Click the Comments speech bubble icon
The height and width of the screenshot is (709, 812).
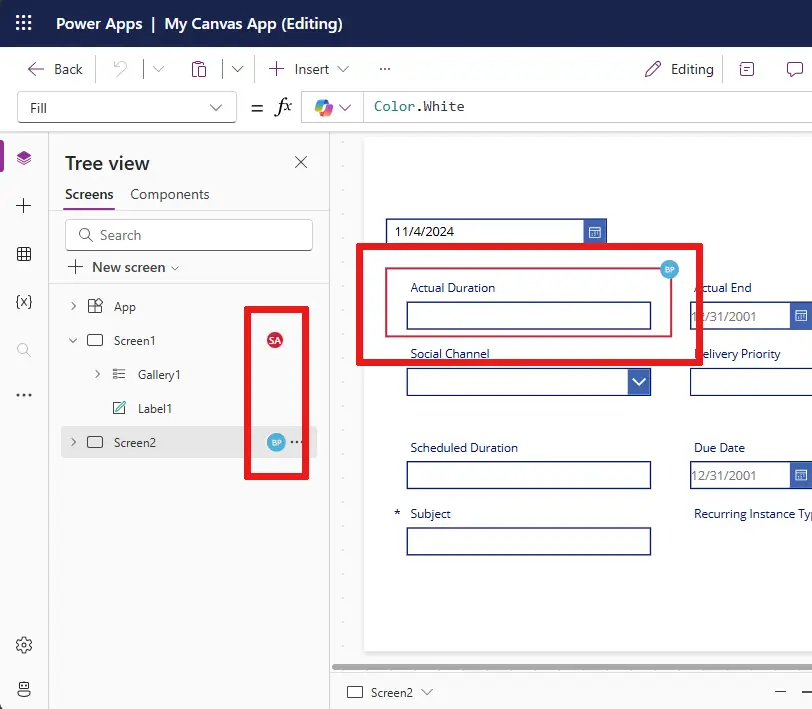[x=794, y=69]
